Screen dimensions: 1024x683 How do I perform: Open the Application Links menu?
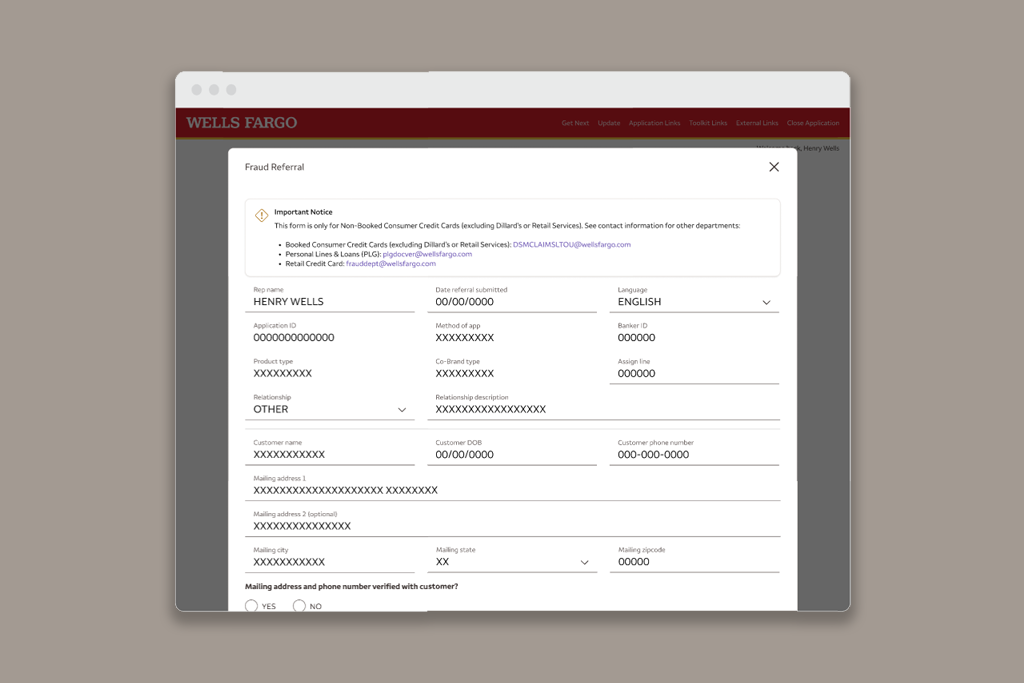coord(654,123)
